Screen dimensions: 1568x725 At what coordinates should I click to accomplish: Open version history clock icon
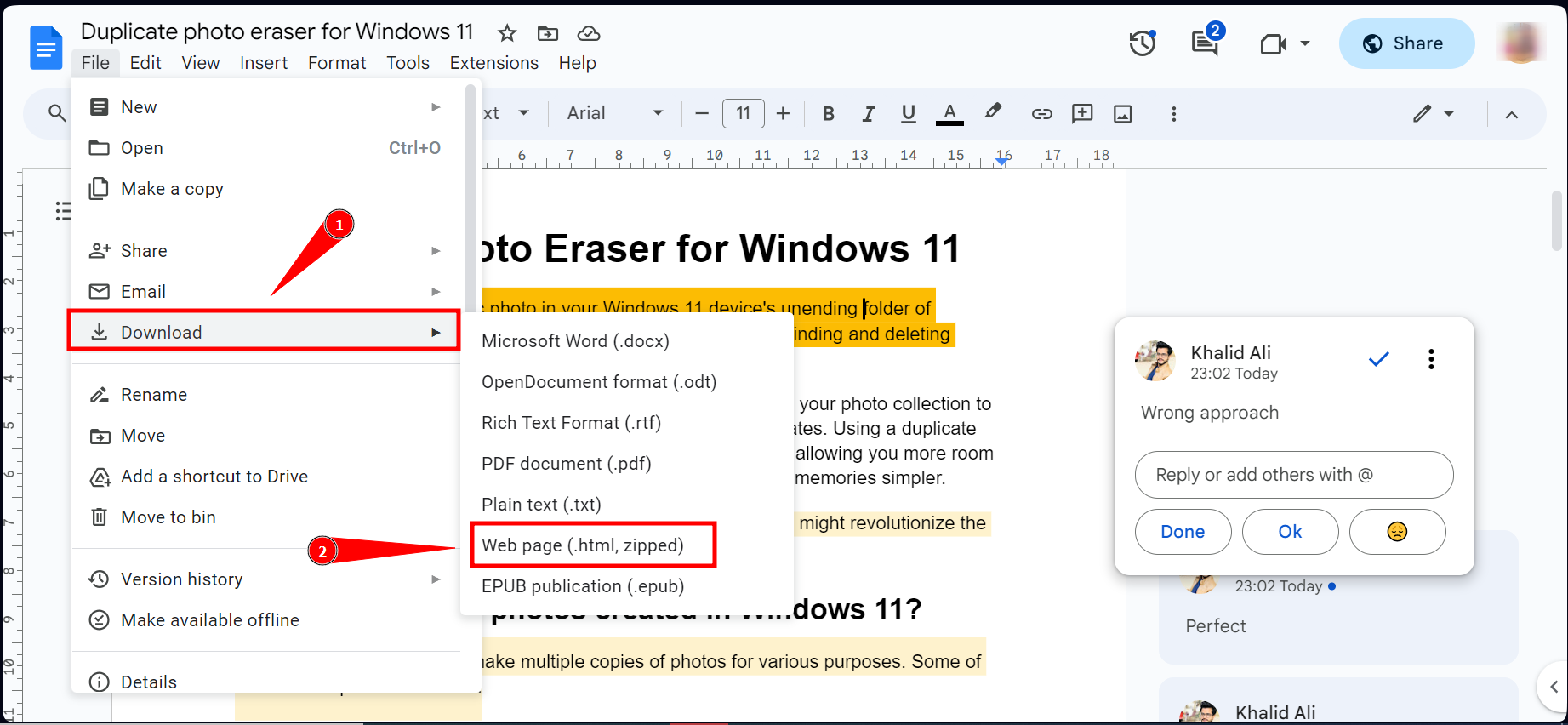pos(1143,43)
